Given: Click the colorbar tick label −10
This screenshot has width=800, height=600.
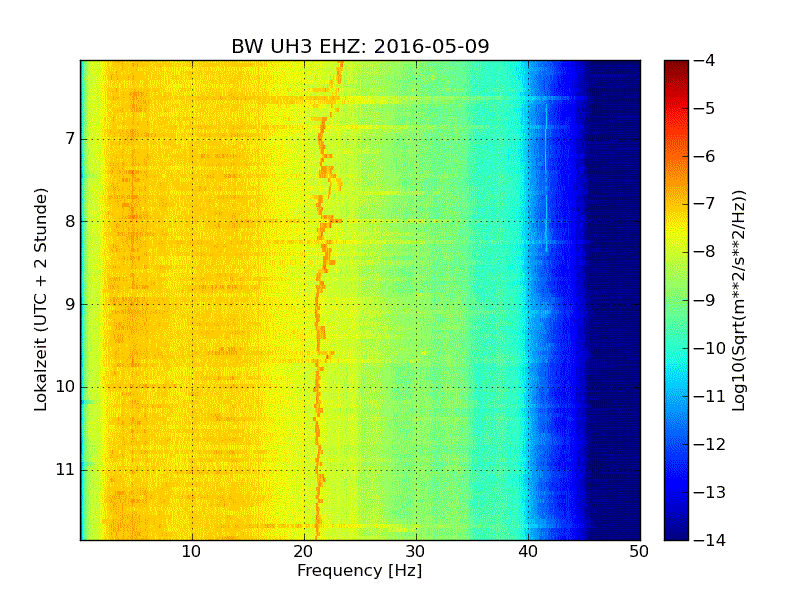Looking at the screenshot, I should (709, 348).
